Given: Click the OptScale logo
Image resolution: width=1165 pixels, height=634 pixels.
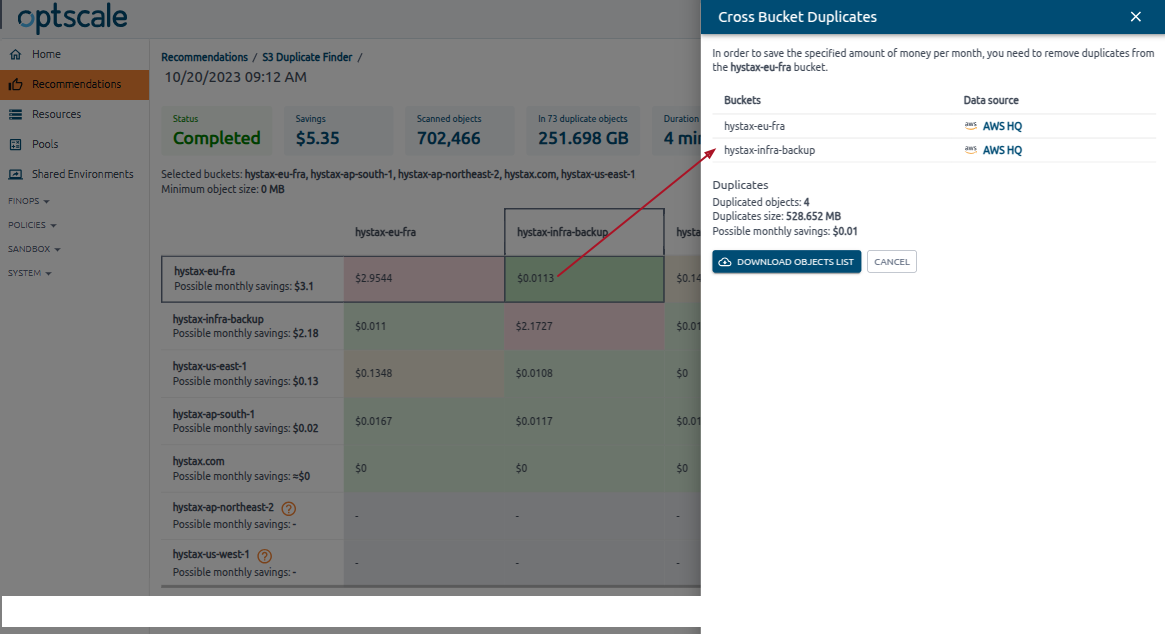Looking at the screenshot, I should tap(72, 18).
